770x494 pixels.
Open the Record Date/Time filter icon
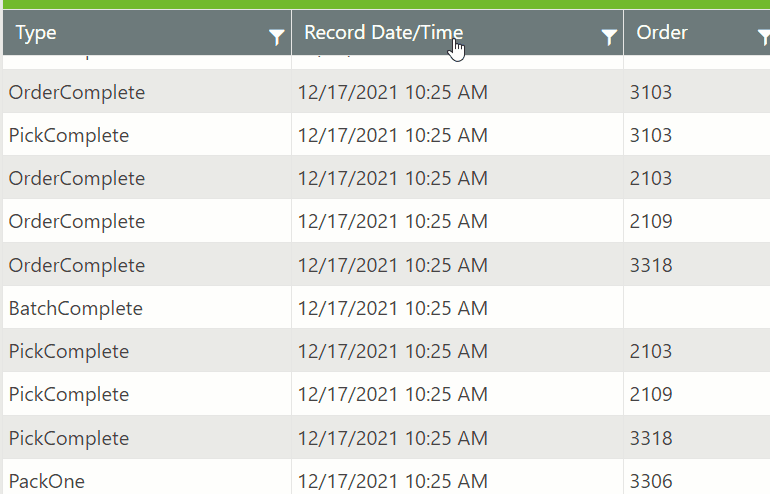(609, 38)
